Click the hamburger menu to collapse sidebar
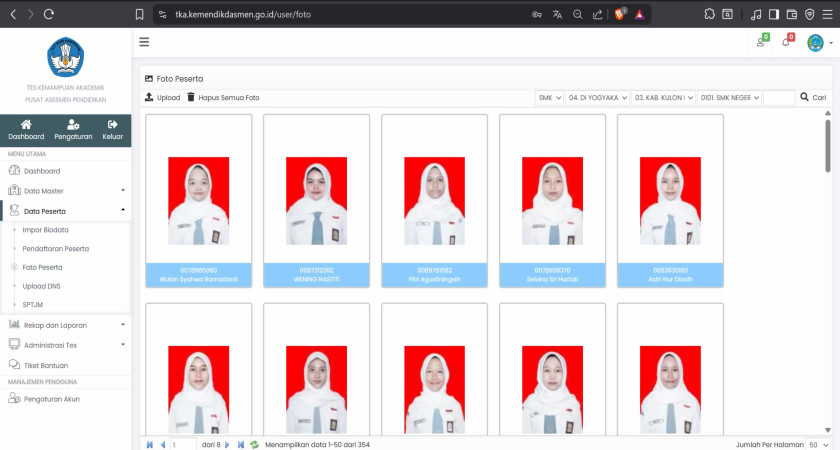The width and height of the screenshot is (840, 450). click(x=144, y=42)
